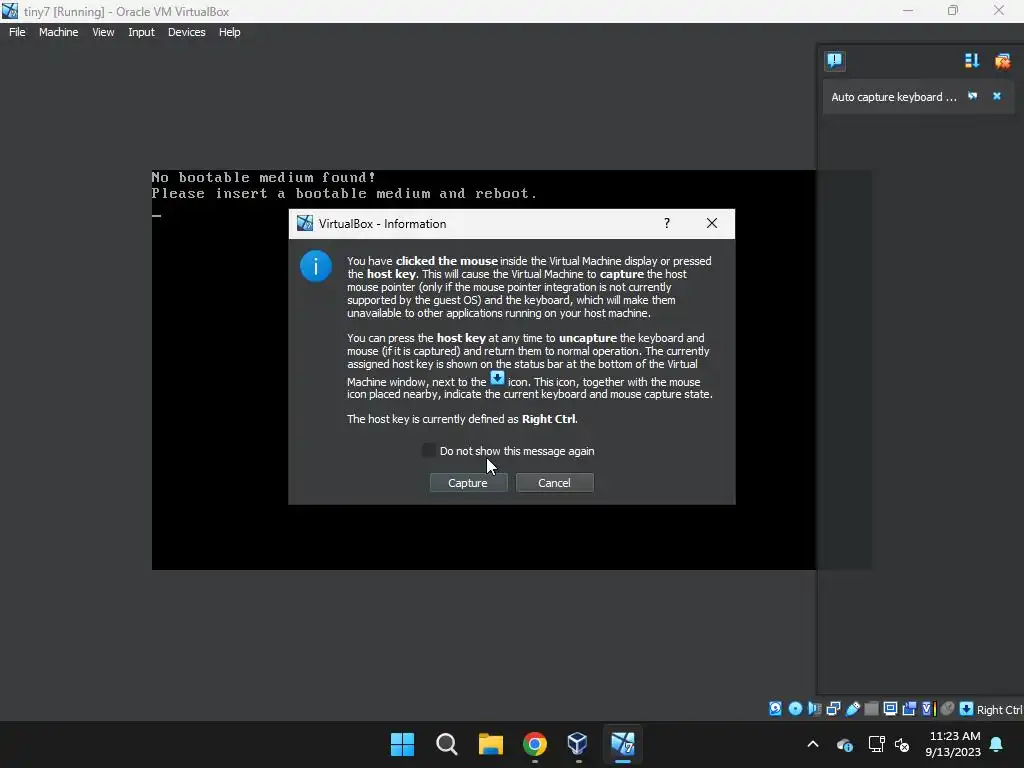Click the VirtualBox logo in the dialog title bar
This screenshot has height=768, width=1024.
(304, 223)
